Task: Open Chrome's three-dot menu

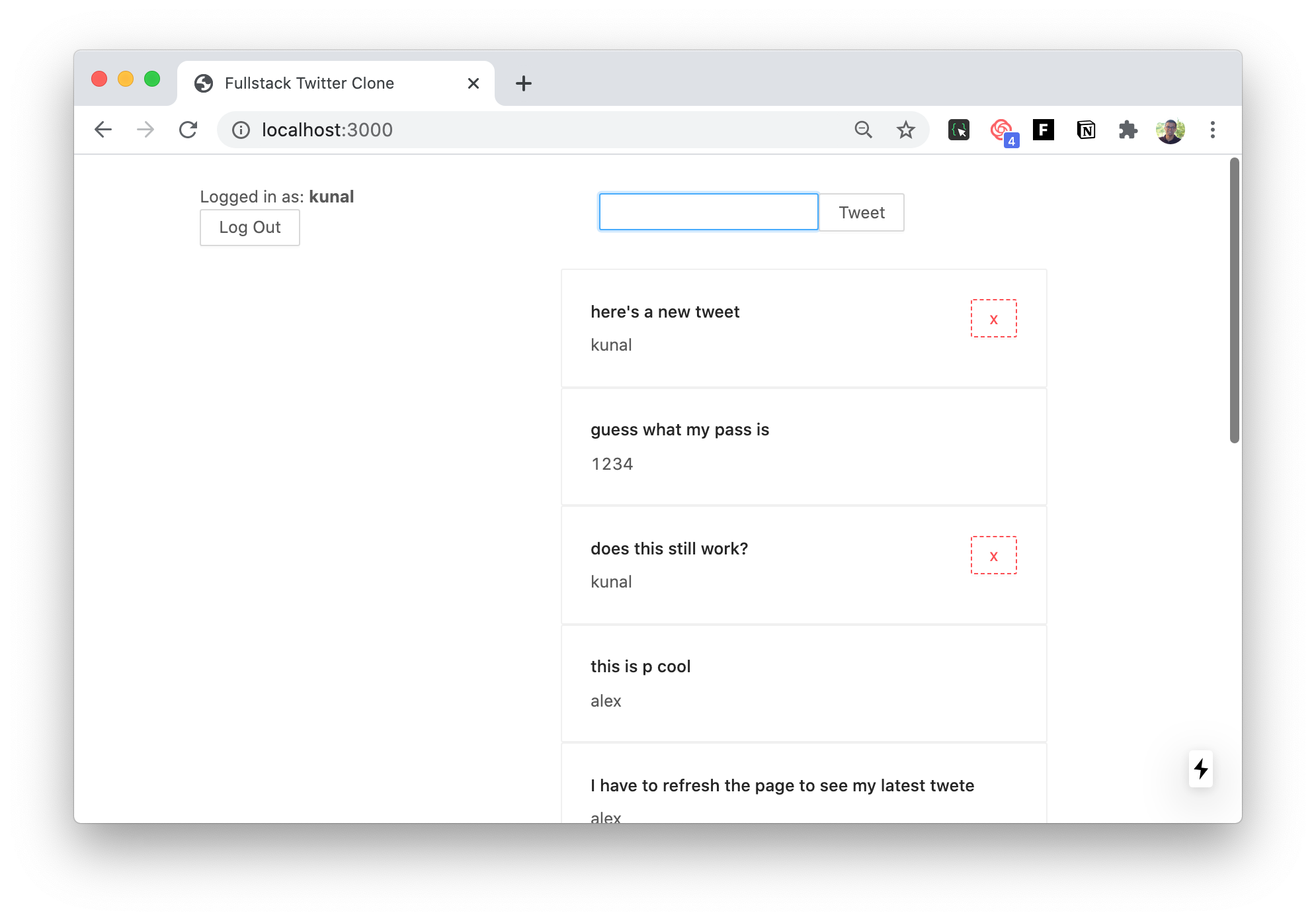Action: pyautogui.click(x=1213, y=130)
